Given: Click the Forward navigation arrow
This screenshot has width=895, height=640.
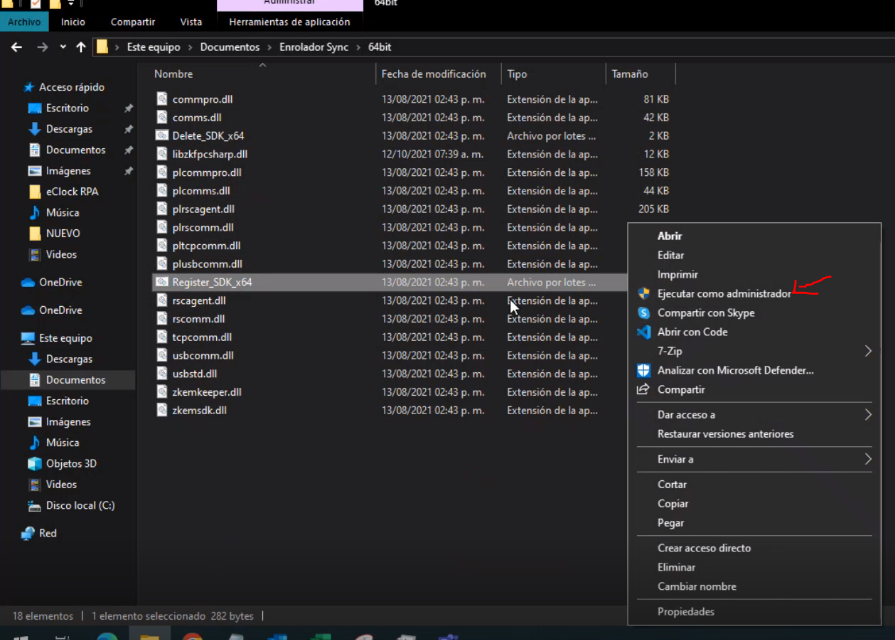Looking at the screenshot, I should 42,47.
